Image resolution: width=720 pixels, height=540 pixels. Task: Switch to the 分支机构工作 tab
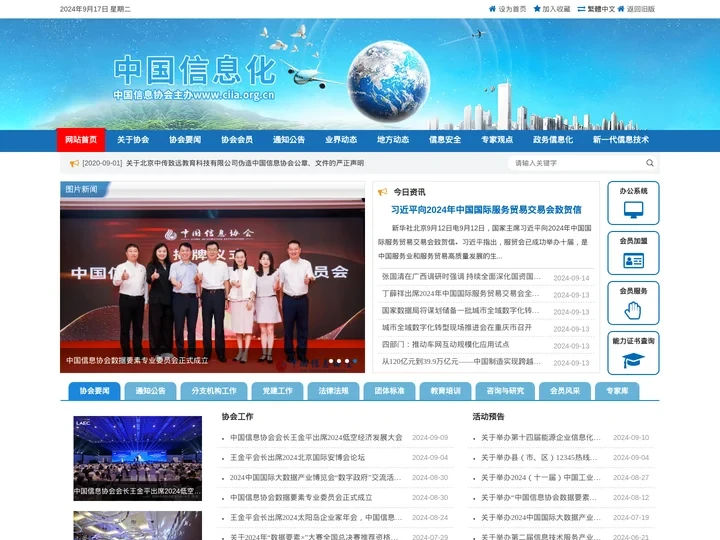(x=214, y=391)
